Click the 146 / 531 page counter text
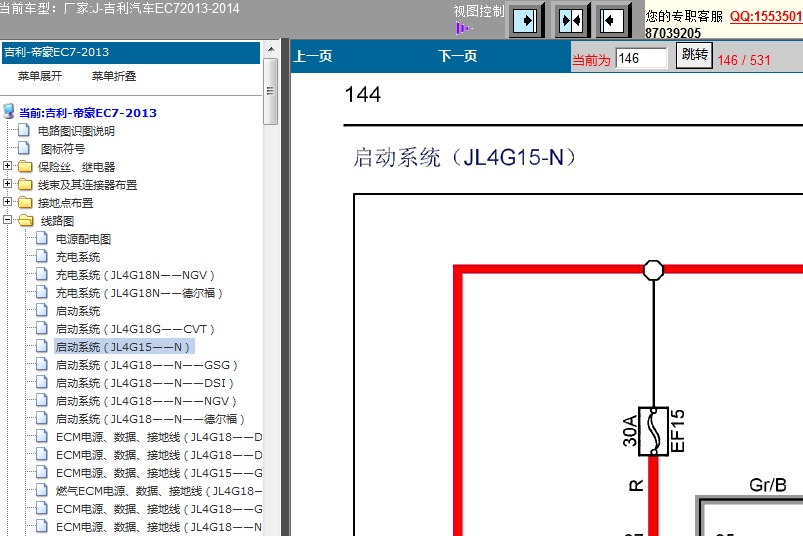The image size is (803, 536). [x=744, y=60]
